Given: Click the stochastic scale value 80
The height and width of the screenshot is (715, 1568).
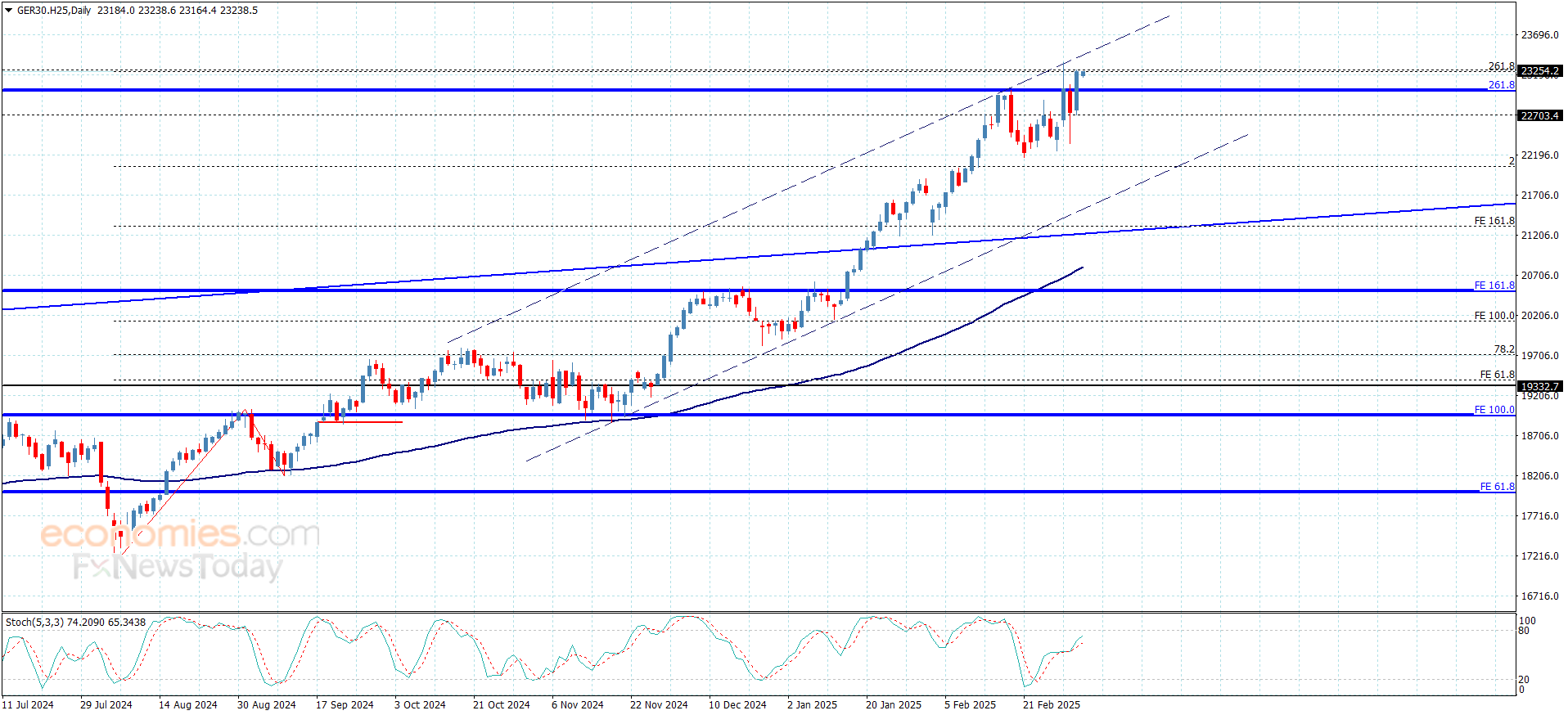Looking at the screenshot, I should (1524, 631).
